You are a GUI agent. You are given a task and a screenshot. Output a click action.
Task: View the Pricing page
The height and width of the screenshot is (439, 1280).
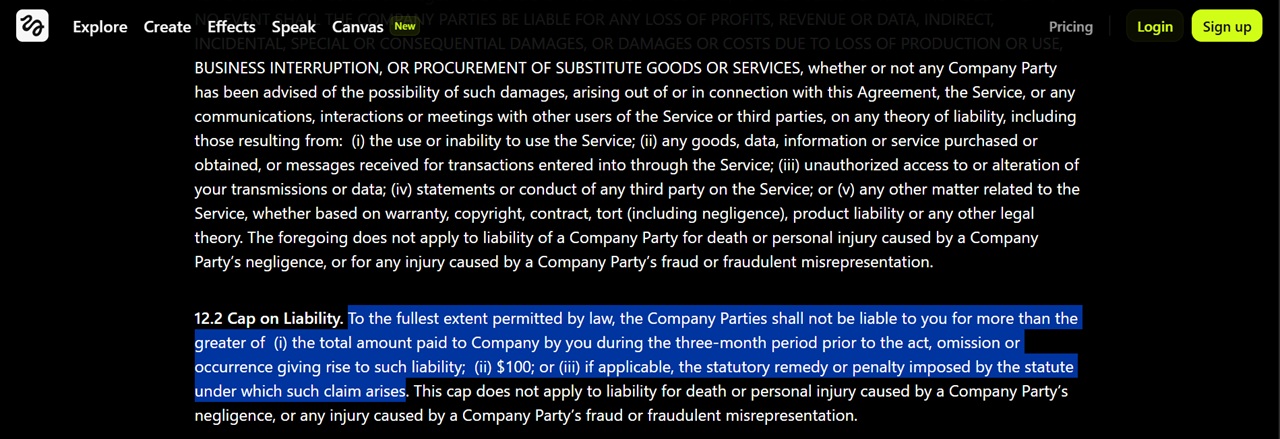click(1070, 27)
